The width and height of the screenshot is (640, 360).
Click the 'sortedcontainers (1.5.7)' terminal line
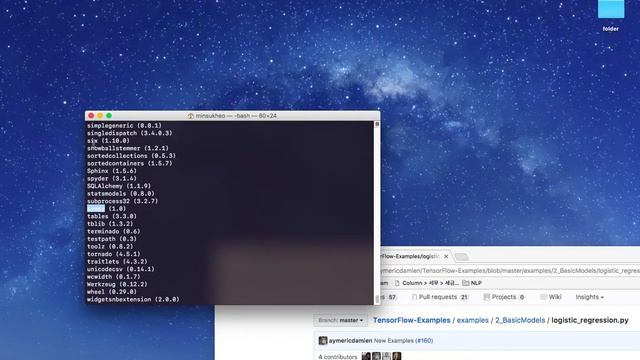click(x=129, y=163)
